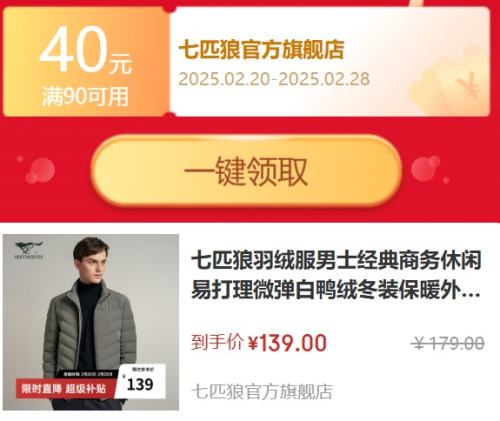Click the Septwolves logo on product image
The image size is (500, 421).
(x=29, y=250)
